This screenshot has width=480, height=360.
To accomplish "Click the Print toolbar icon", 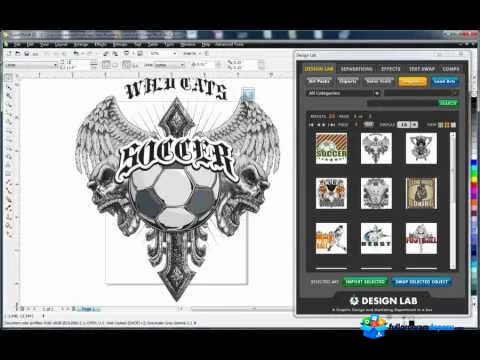I will pyautogui.click(x=35, y=53).
